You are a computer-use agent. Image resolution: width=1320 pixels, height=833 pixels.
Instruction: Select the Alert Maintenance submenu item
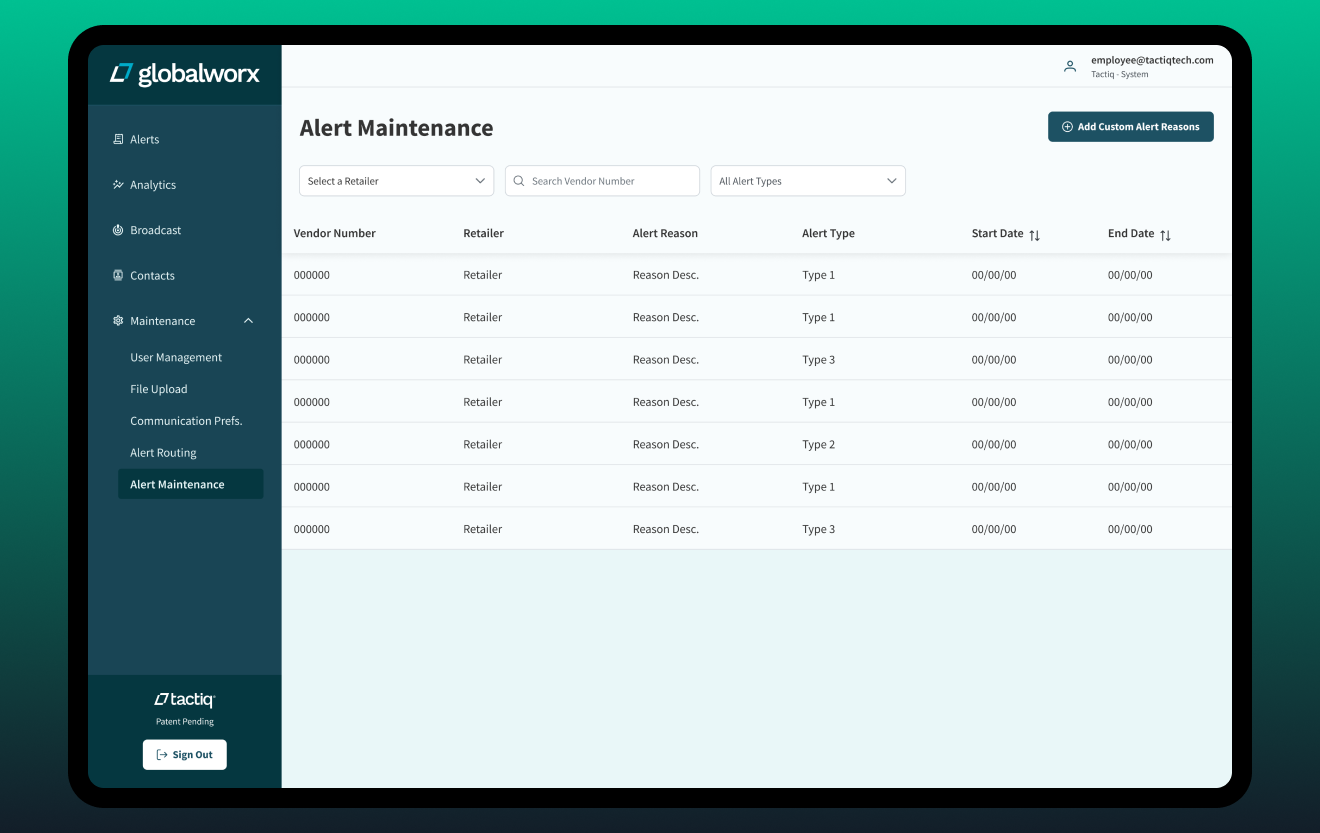(190, 484)
